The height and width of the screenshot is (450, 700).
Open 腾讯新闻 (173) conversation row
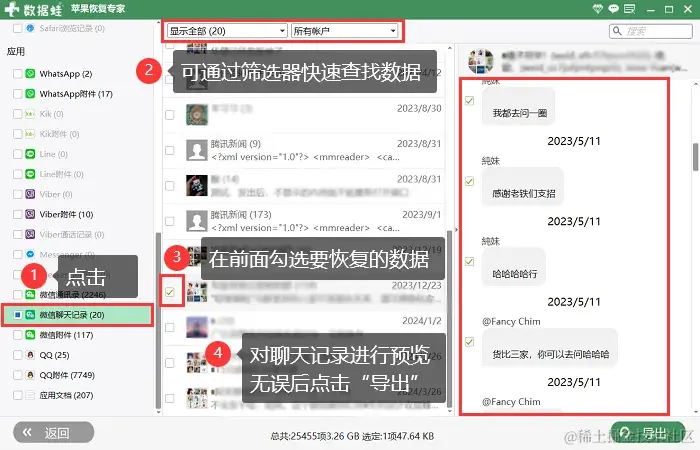(x=304, y=221)
